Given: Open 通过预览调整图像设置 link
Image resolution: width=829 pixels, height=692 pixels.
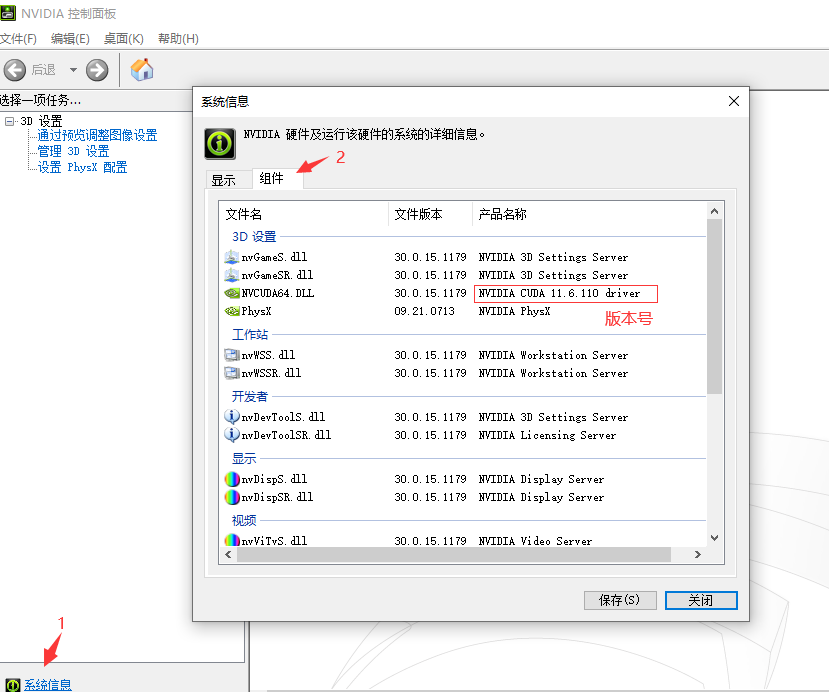Looking at the screenshot, I should (97, 135).
